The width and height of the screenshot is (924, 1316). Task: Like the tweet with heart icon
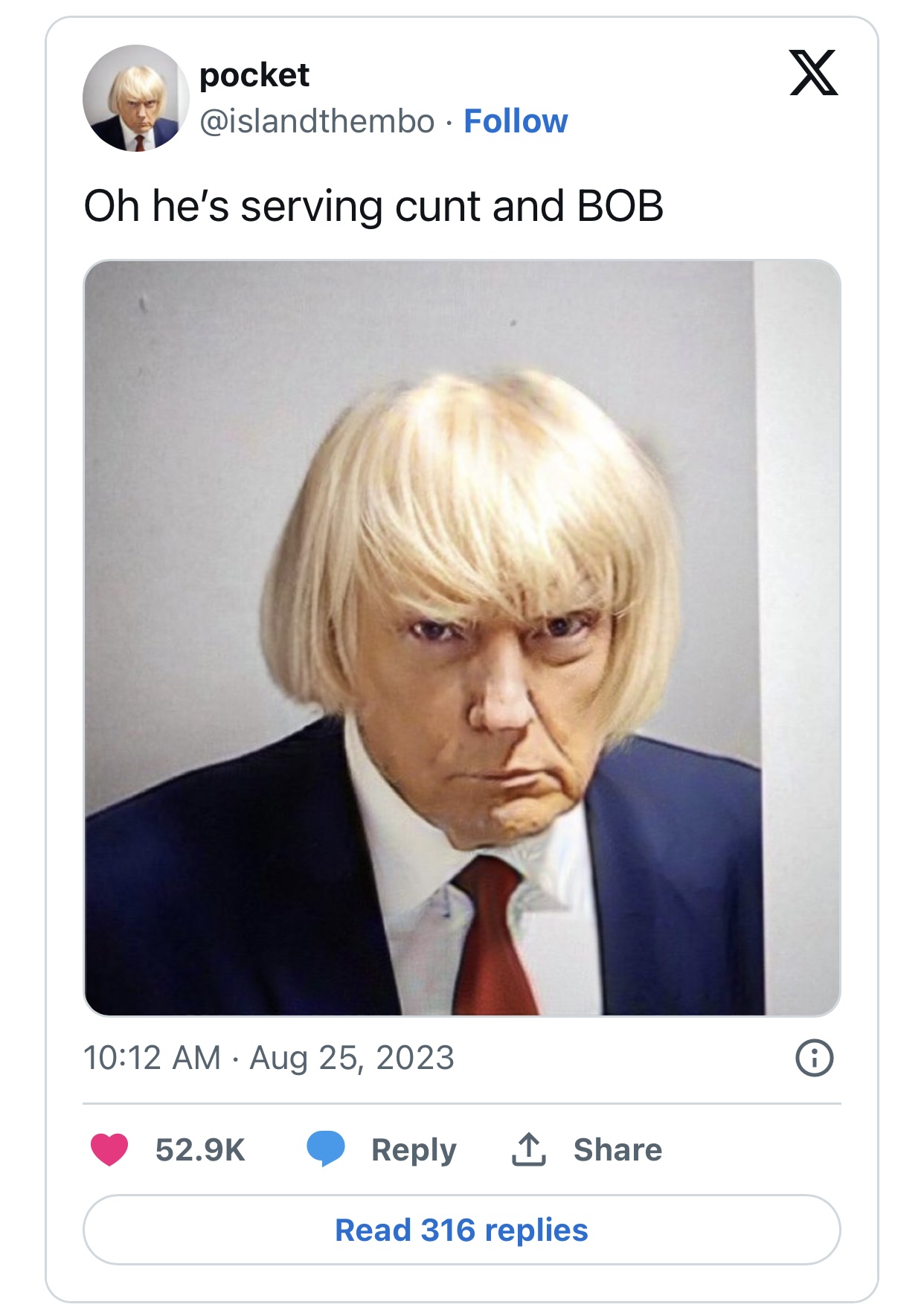pyautogui.click(x=109, y=1149)
